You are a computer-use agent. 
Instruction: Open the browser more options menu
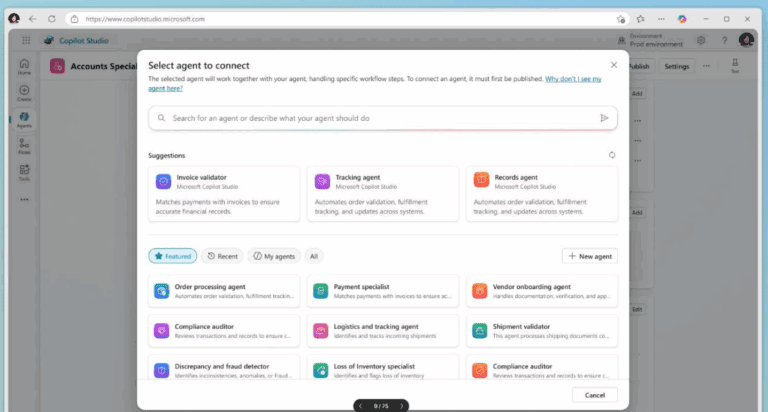click(x=661, y=19)
